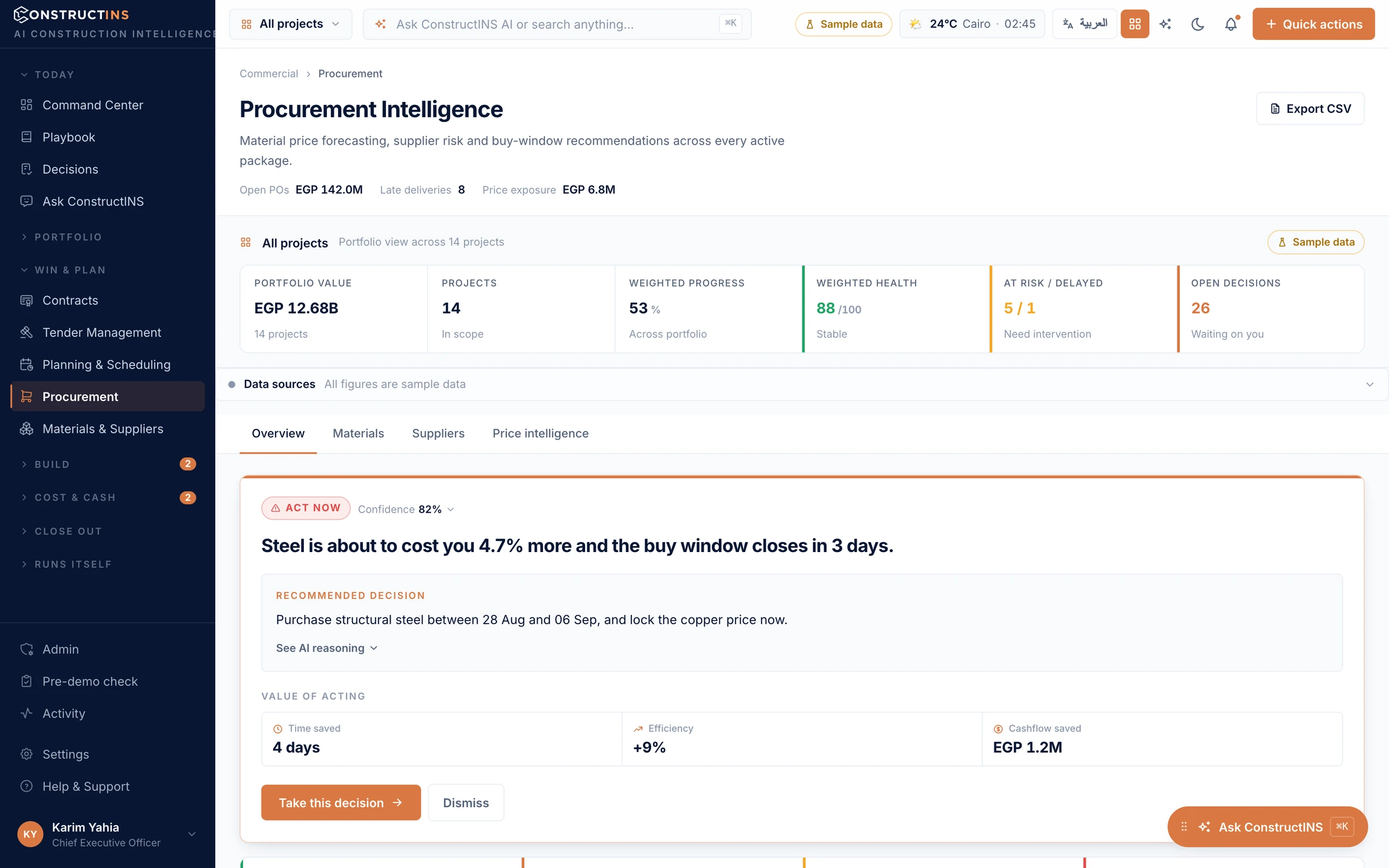Click the Time saved clock icon
1389x868 pixels.
point(278,729)
